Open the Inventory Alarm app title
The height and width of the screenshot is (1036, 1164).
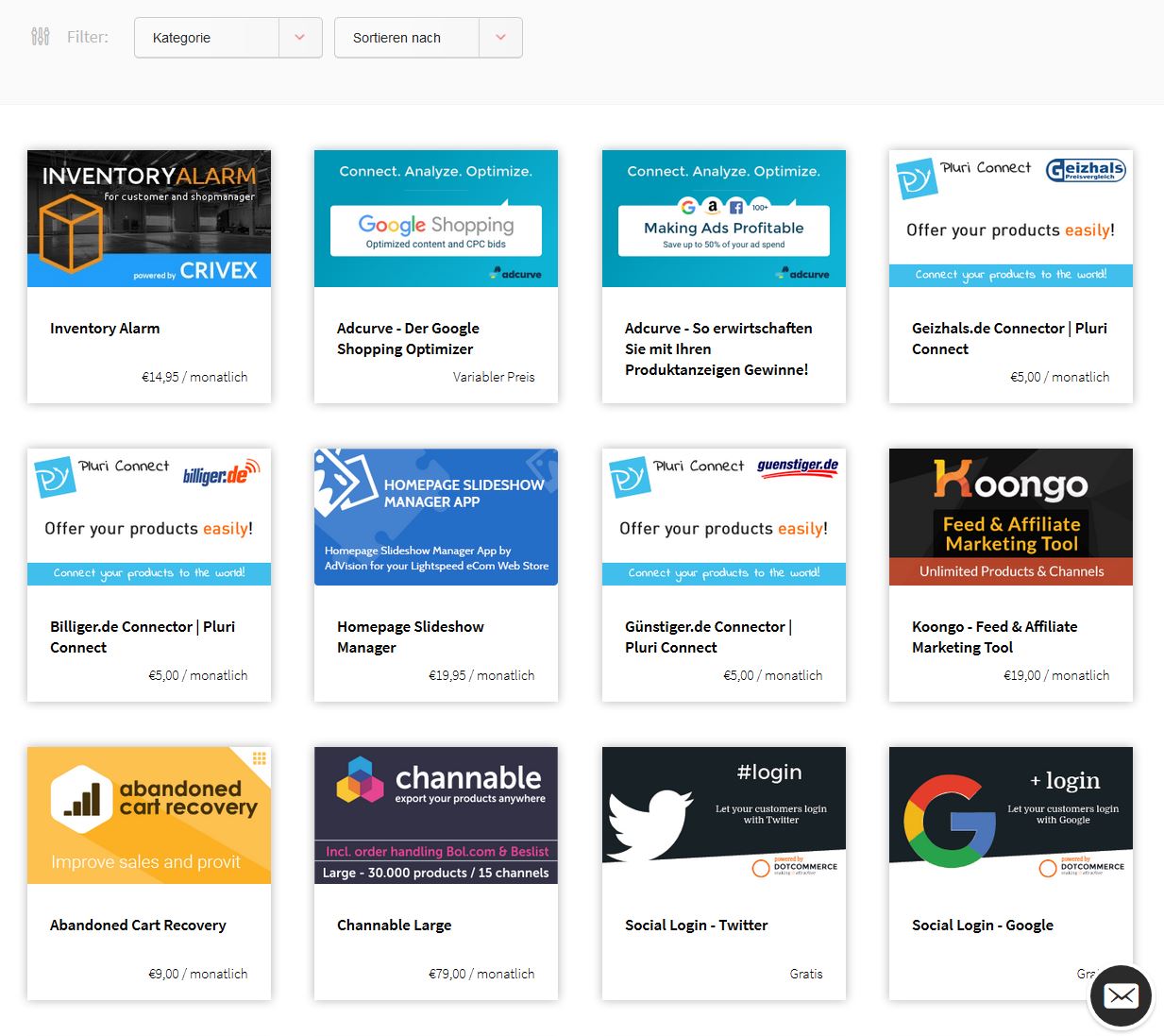click(105, 329)
